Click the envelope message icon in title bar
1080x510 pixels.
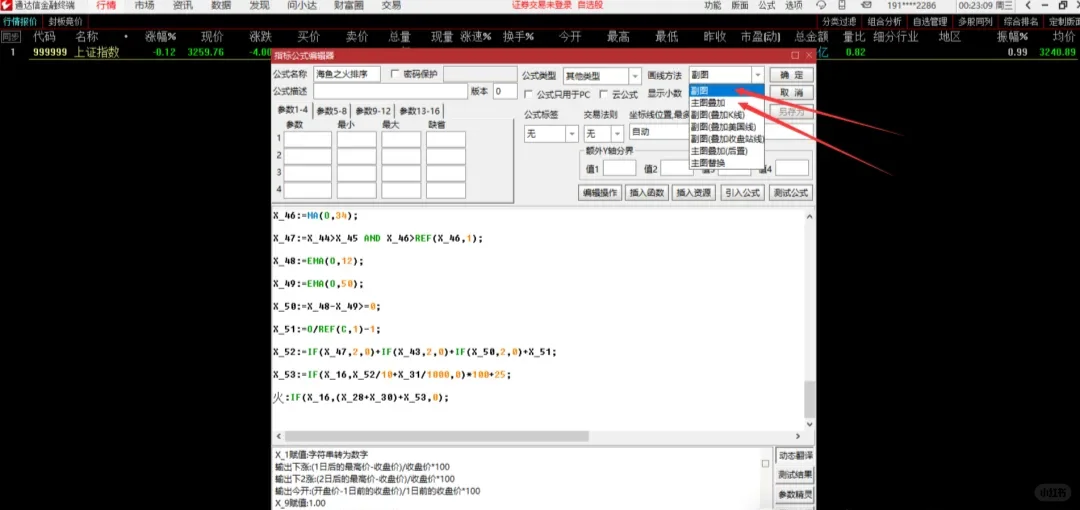866,6
